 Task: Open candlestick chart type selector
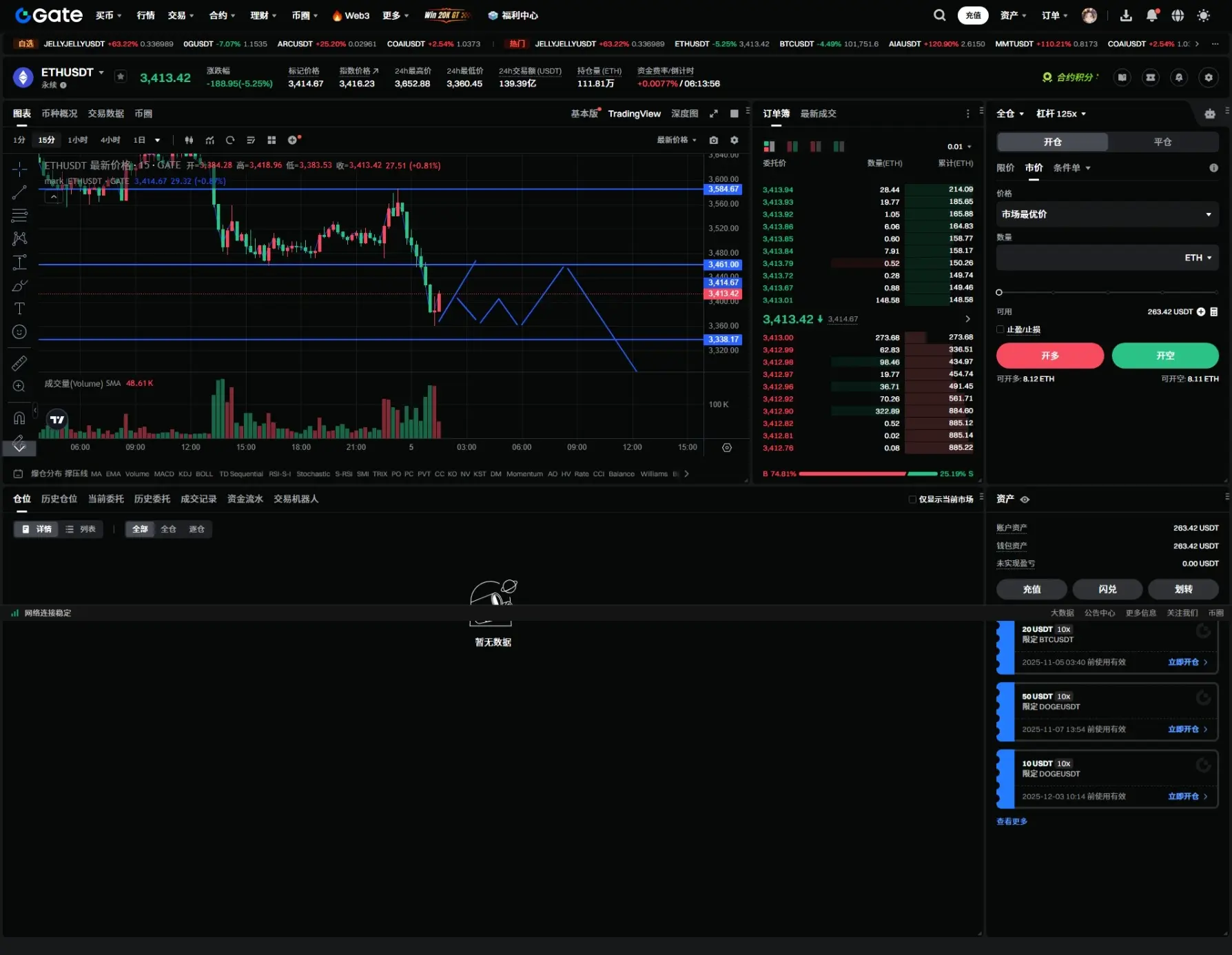coord(189,140)
